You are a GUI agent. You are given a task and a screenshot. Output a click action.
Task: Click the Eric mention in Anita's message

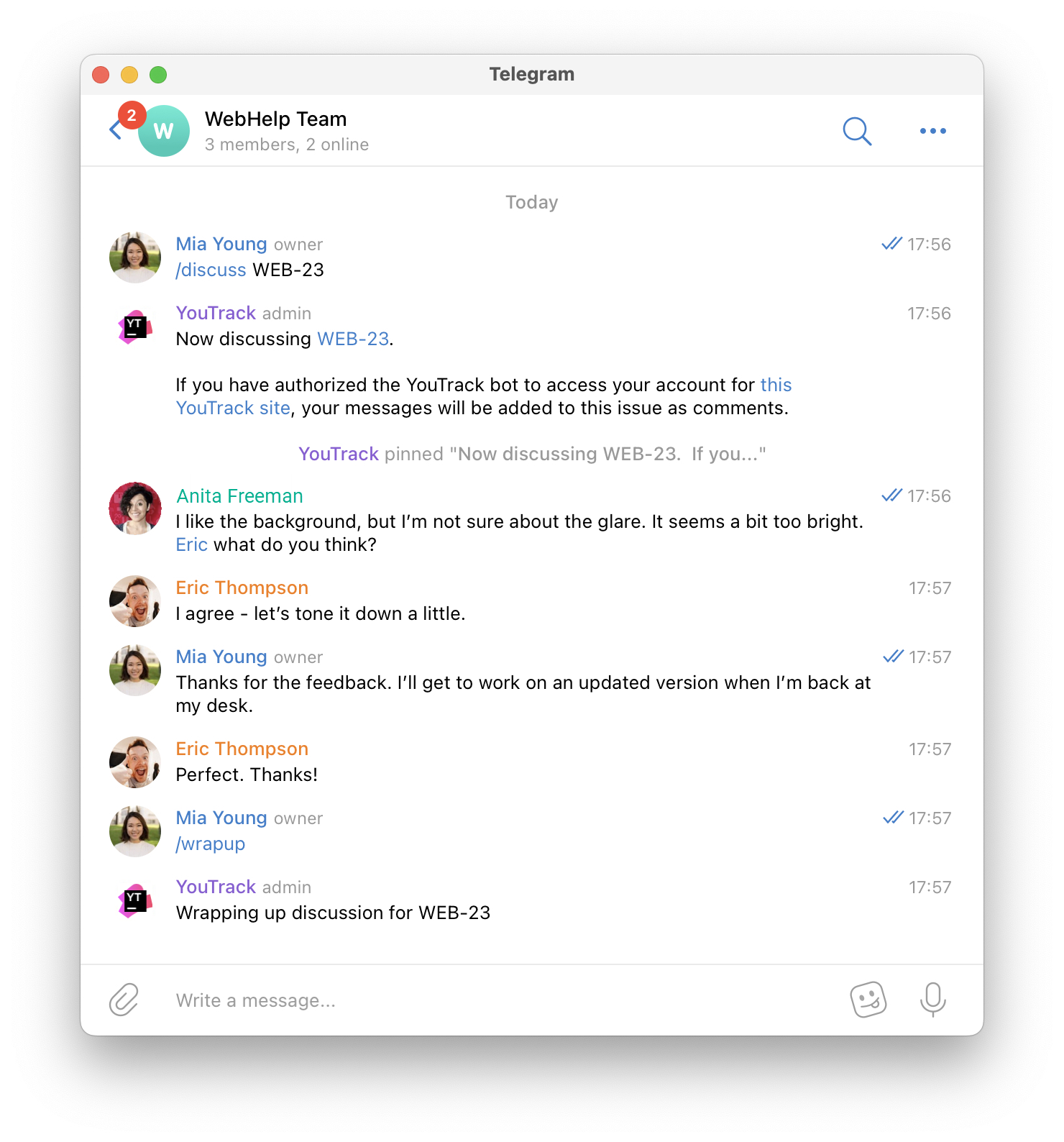click(192, 544)
